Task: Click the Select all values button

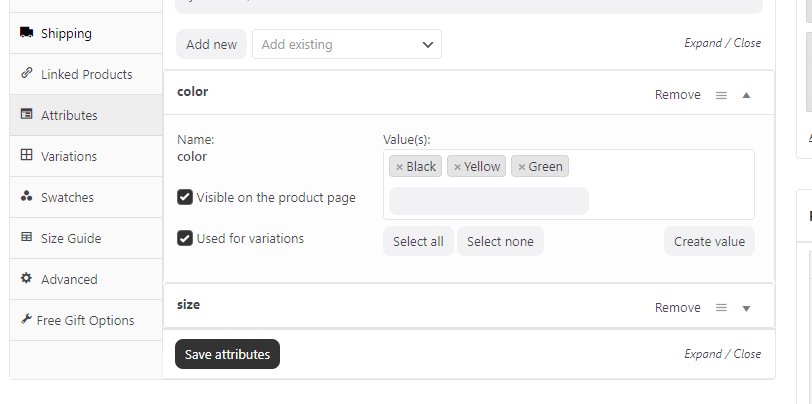Action: [418, 241]
